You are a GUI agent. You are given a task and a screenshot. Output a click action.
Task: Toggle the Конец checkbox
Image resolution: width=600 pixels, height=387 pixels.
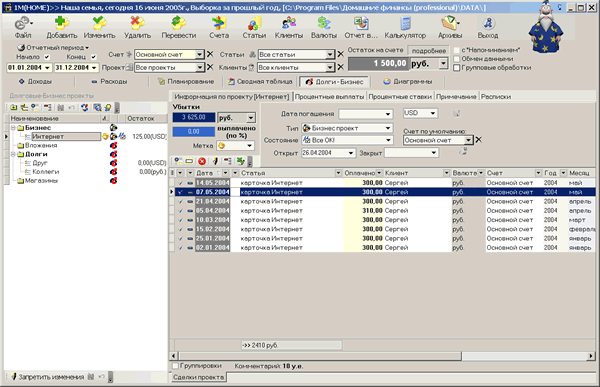click(93, 57)
